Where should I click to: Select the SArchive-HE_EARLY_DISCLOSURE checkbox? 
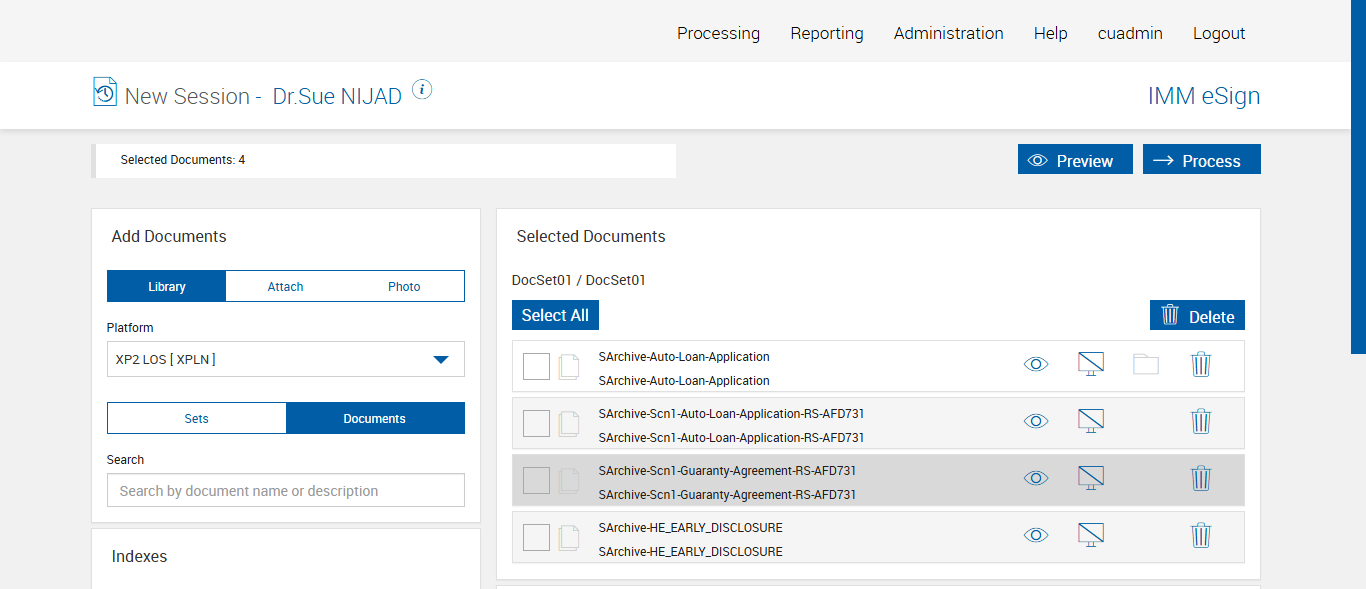tap(536, 538)
